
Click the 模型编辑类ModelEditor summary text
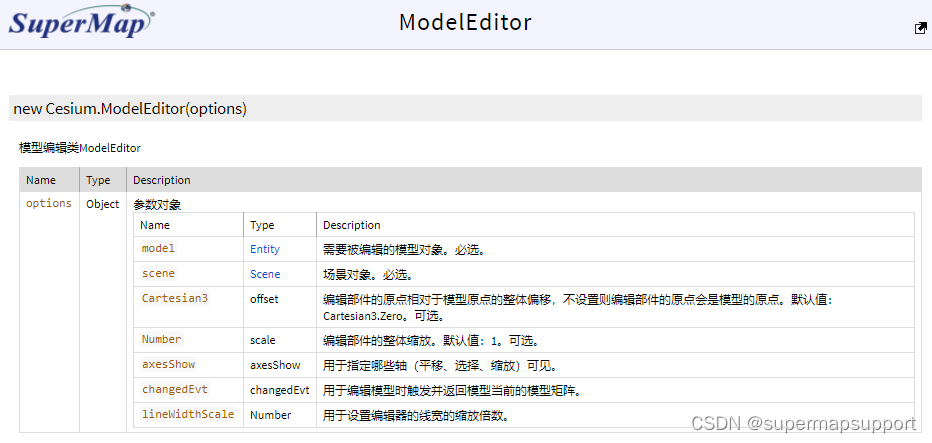80,148
